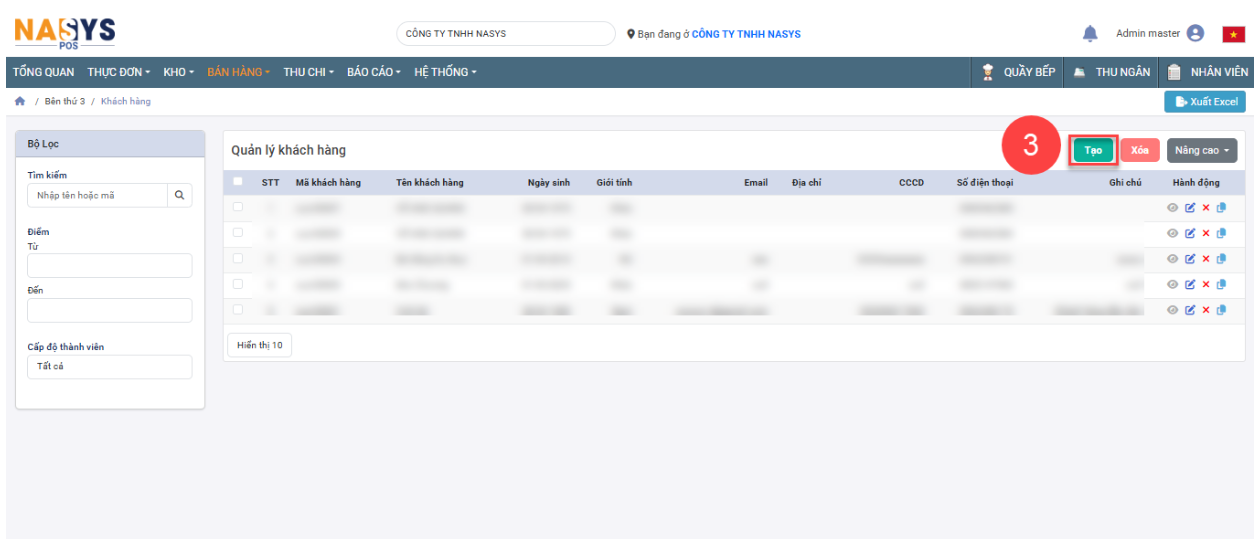The width and height of the screenshot is (1259, 540).
Task: Open the KHO menu
Action: (x=178, y=72)
